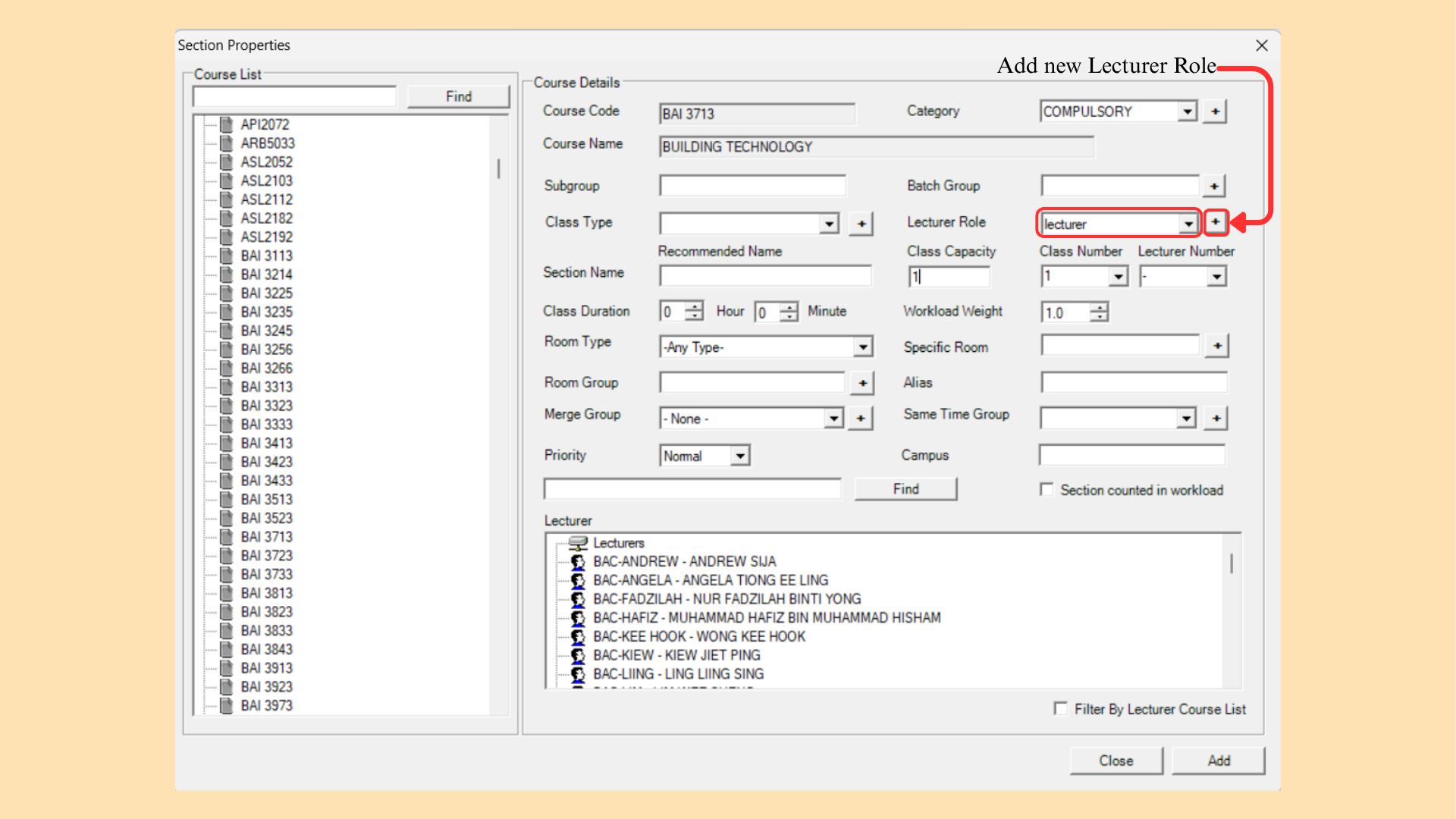
Task: Select lecturer BAC-ANGELA - ANGELA TIONG EE LING
Action: pos(711,581)
